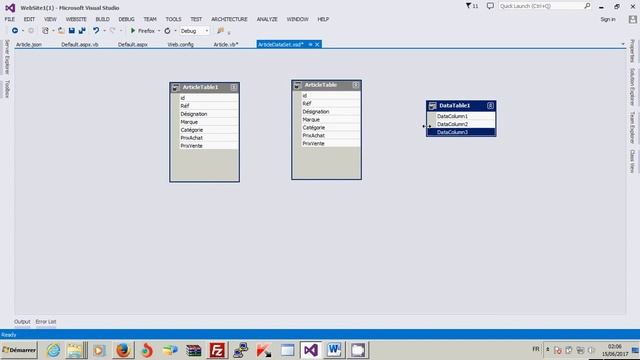
Task: Click the FR language indicator in tray
Action: coord(536,349)
